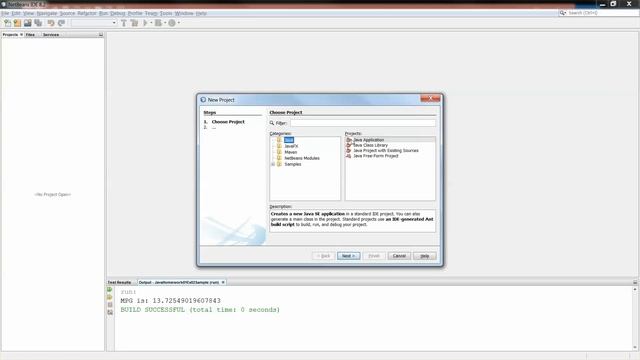The width and height of the screenshot is (640, 360).
Task: Select the Java category
Action: (289, 140)
